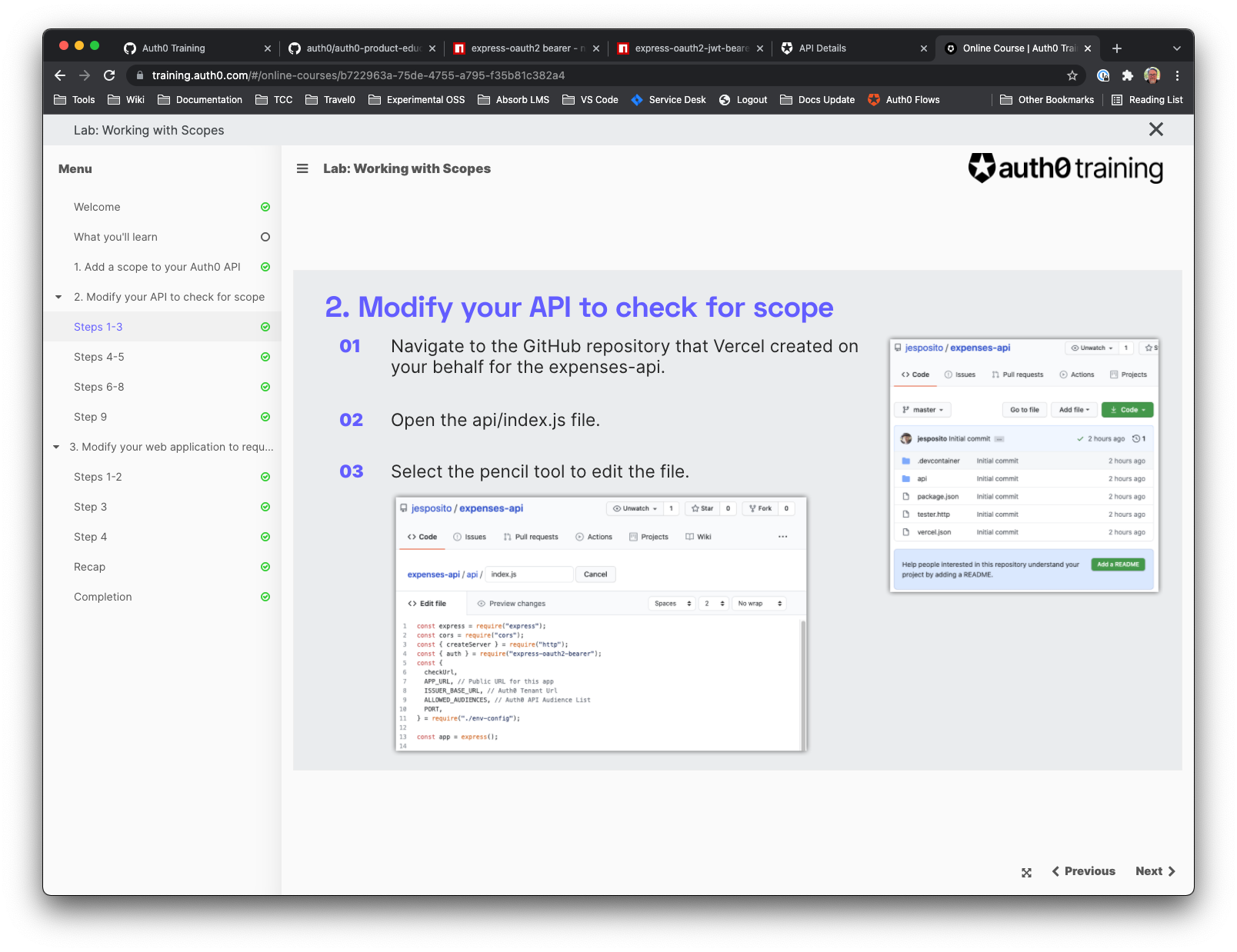Open the Recap menu item
This screenshot has height=952, width=1237.
(89, 567)
